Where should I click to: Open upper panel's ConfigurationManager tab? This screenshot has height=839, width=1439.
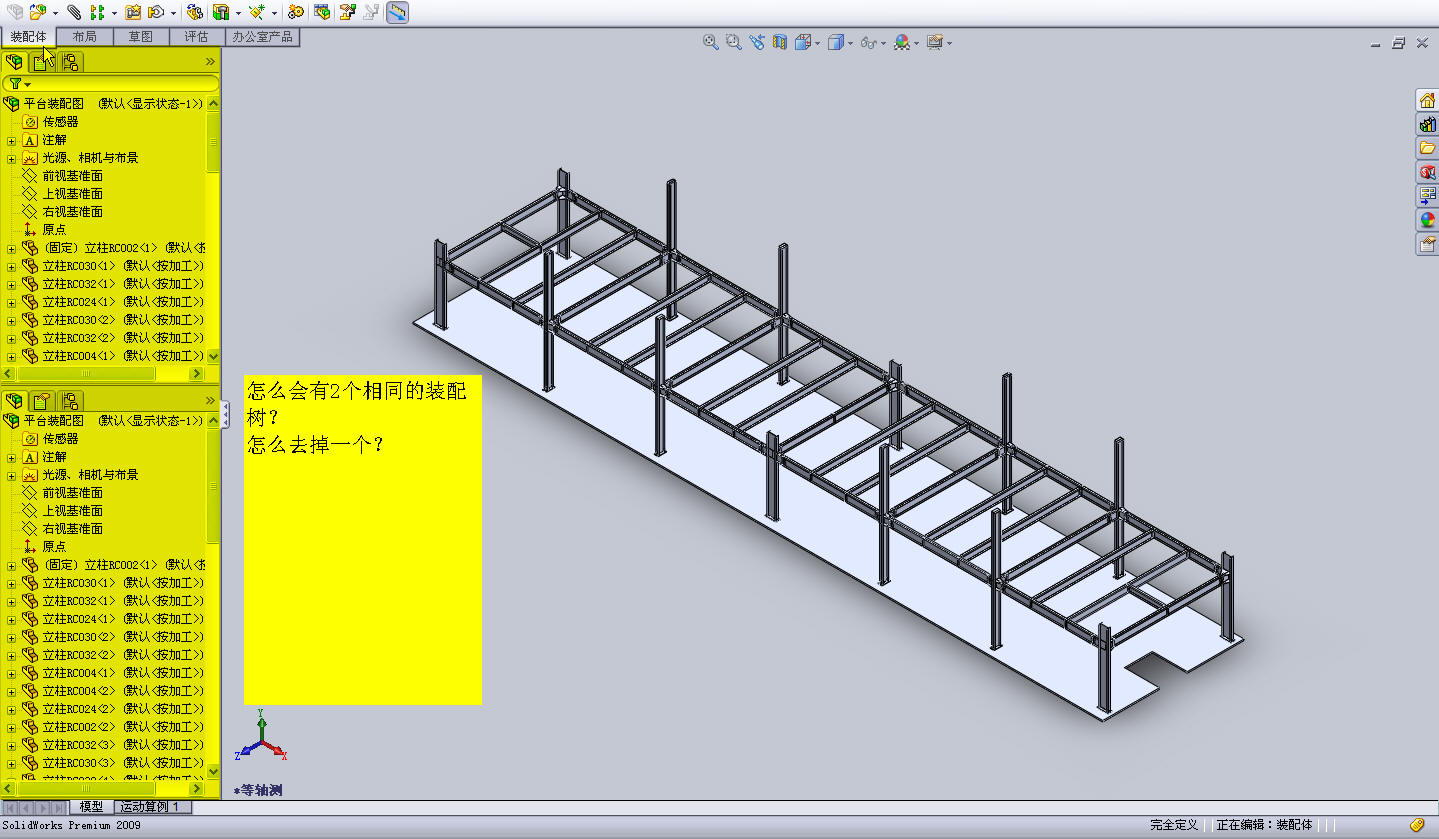coord(69,62)
